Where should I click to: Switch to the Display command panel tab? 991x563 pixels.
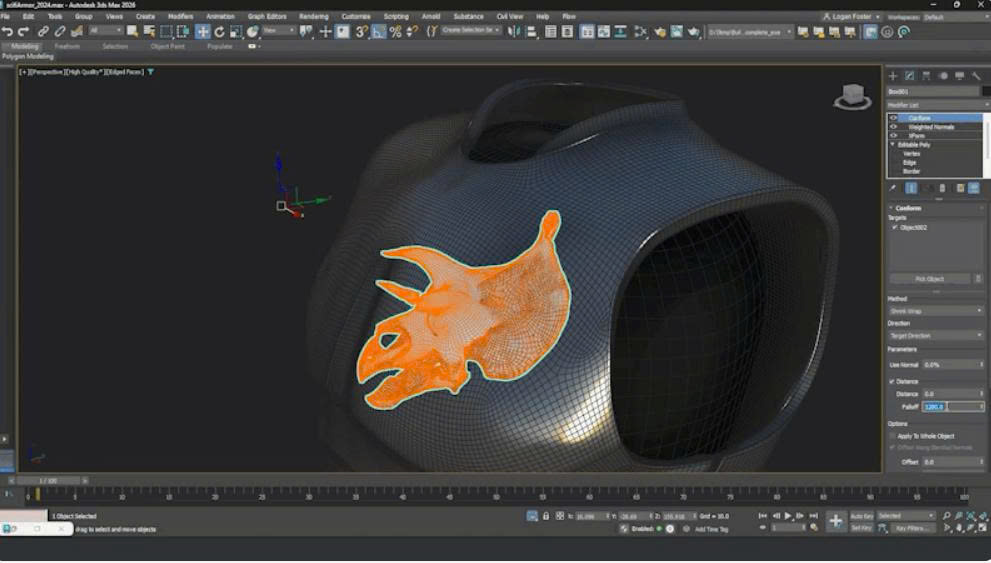(x=959, y=76)
